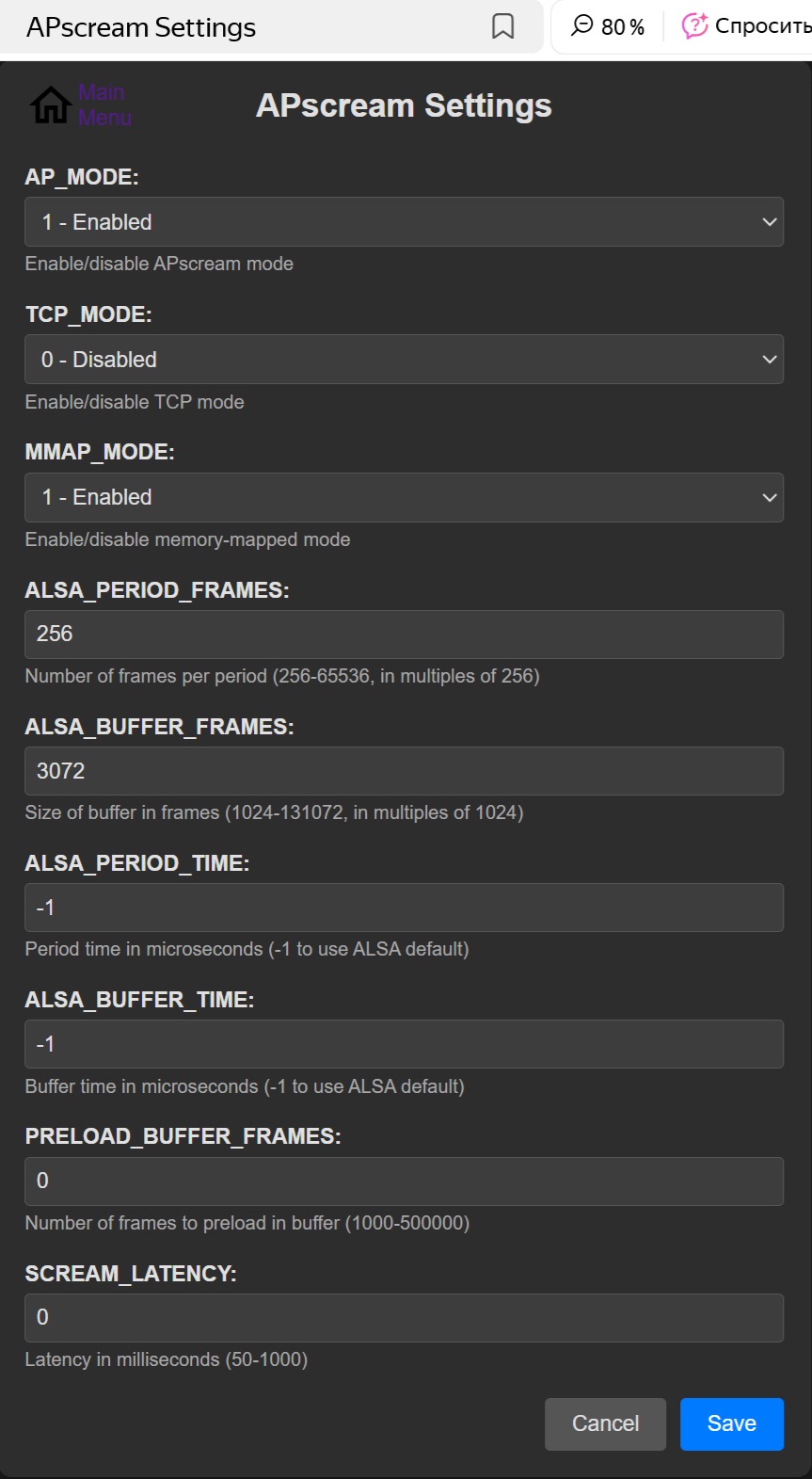Click the ALSA_BUFFER_FRAMES field showing 3072

click(x=404, y=771)
